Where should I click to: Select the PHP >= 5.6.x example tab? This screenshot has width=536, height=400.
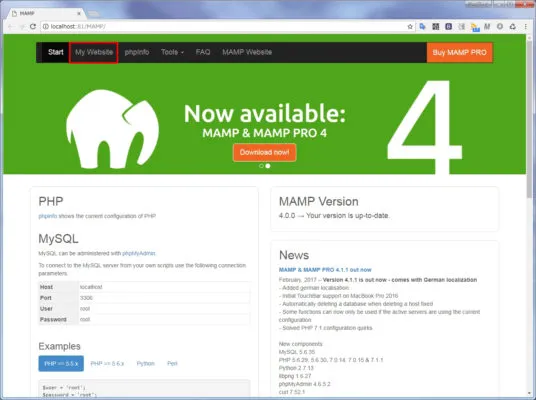point(107,363)
